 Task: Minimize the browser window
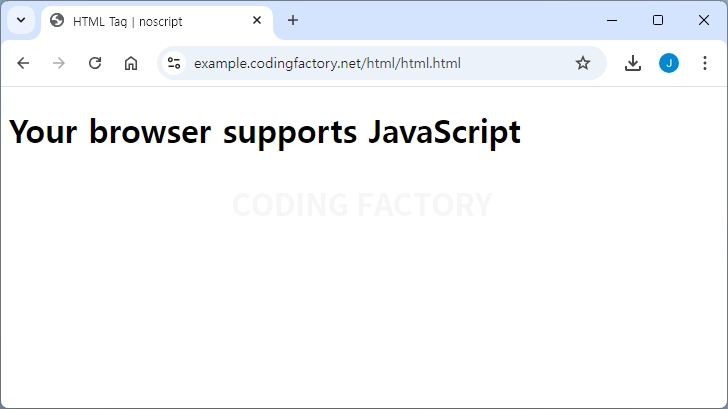point(612,20)
